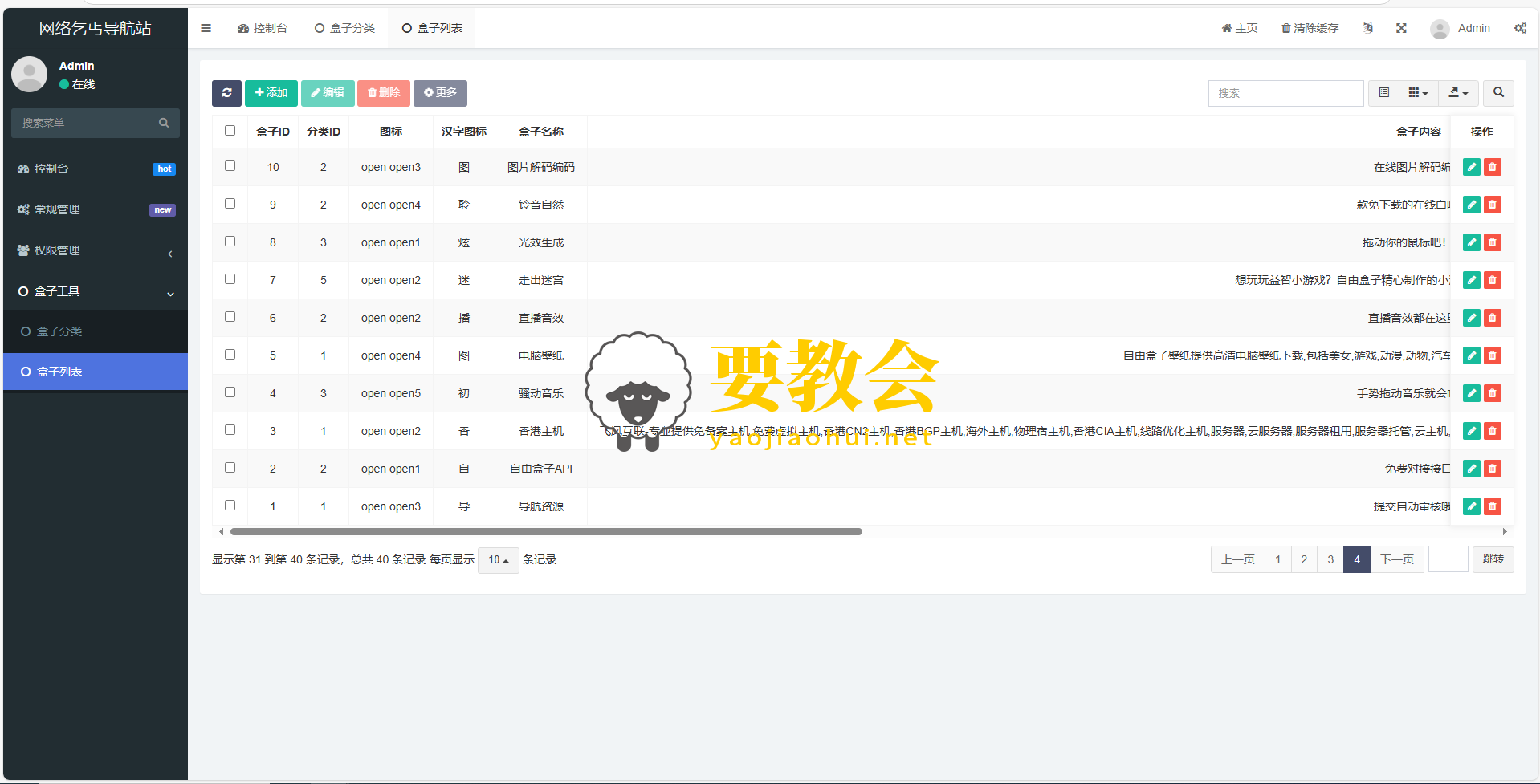This screenshot has width=1540, height=784.
Task: Select the 盒子列表 tab
Action: [432, 28]
